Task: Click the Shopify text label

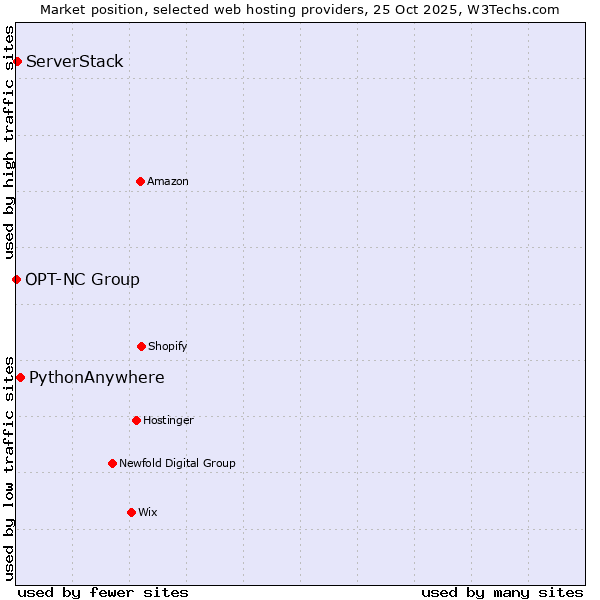Action: pyautogui.click(x=168, y=347)
